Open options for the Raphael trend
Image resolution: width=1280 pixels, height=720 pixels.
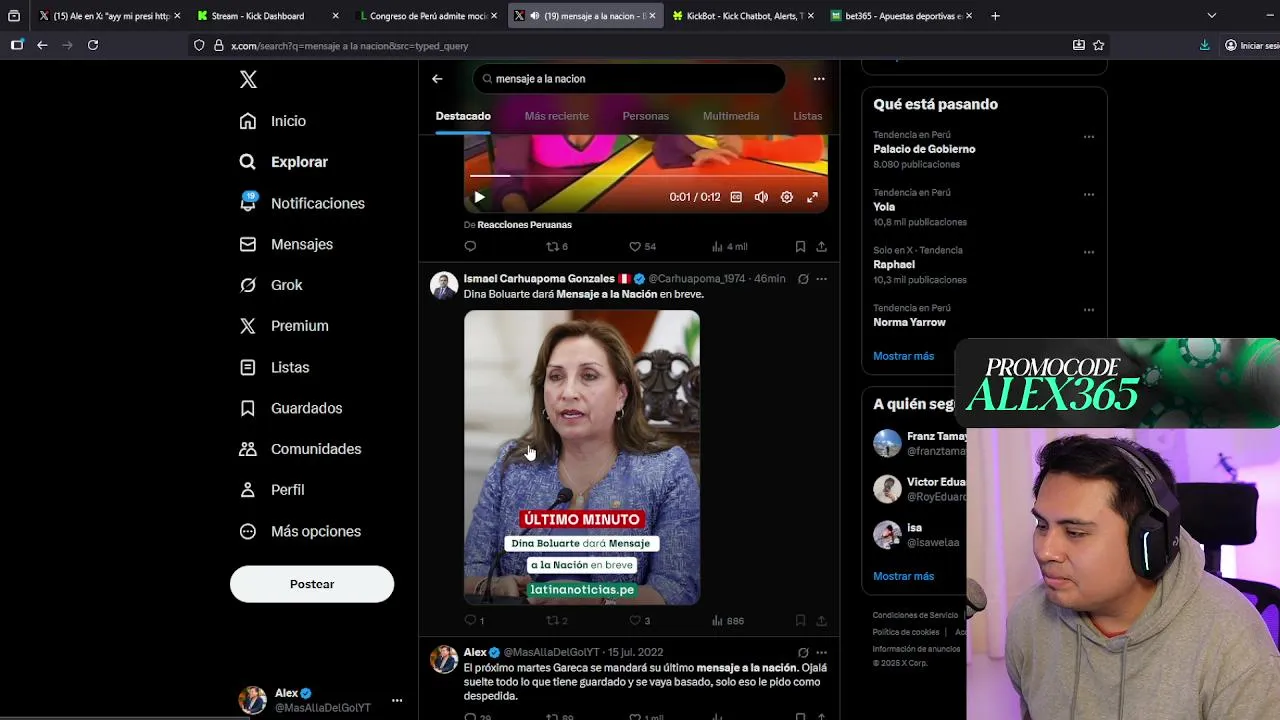coord(1089,252)
